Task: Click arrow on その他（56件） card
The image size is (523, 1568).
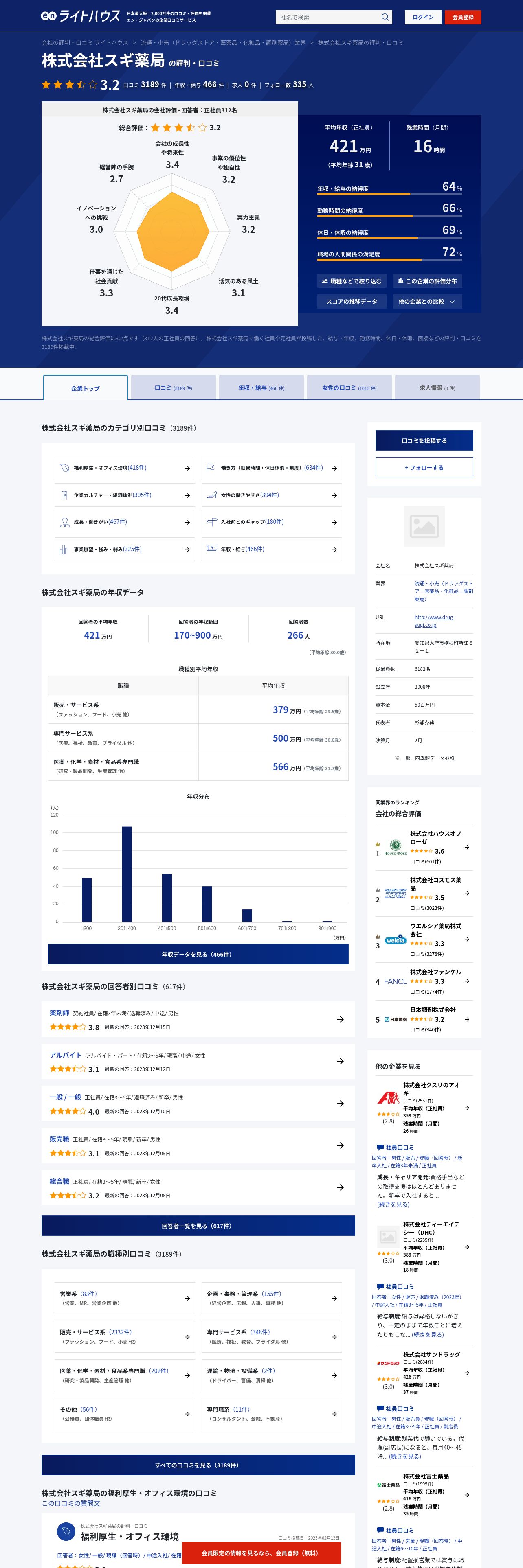Action: click(187, 1414)
